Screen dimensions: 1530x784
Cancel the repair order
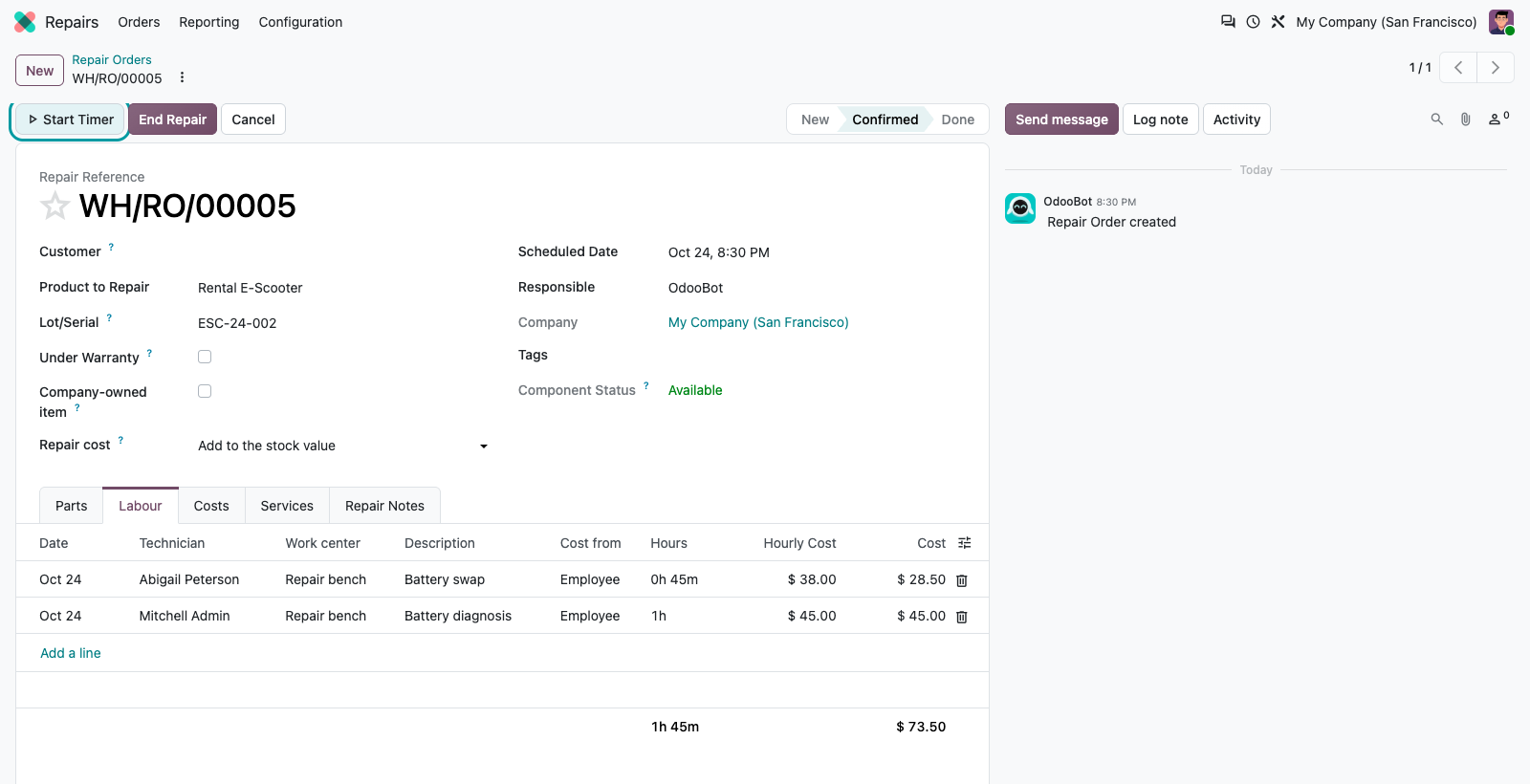pos(253,120)
